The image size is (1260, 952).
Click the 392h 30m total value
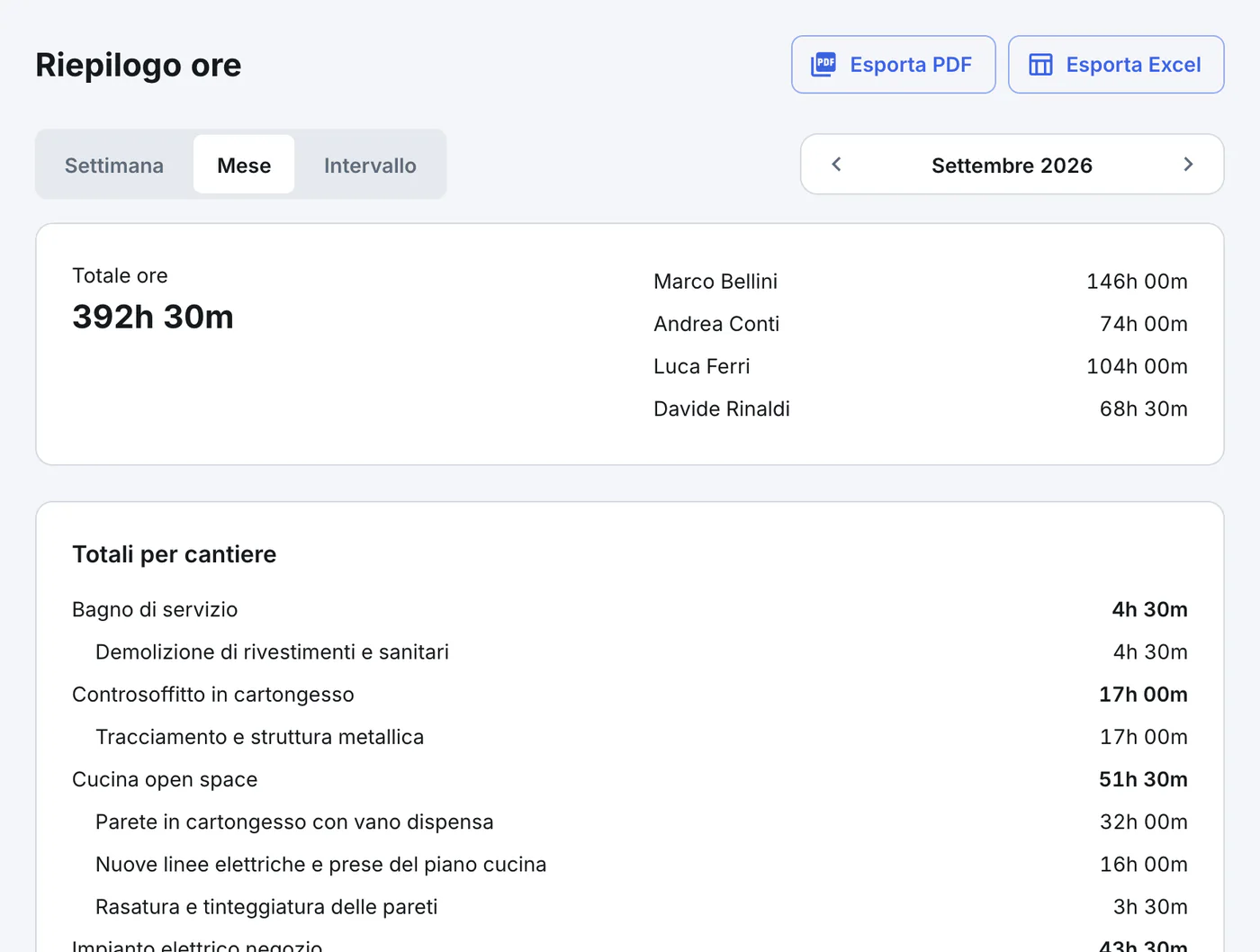(153, 317)
